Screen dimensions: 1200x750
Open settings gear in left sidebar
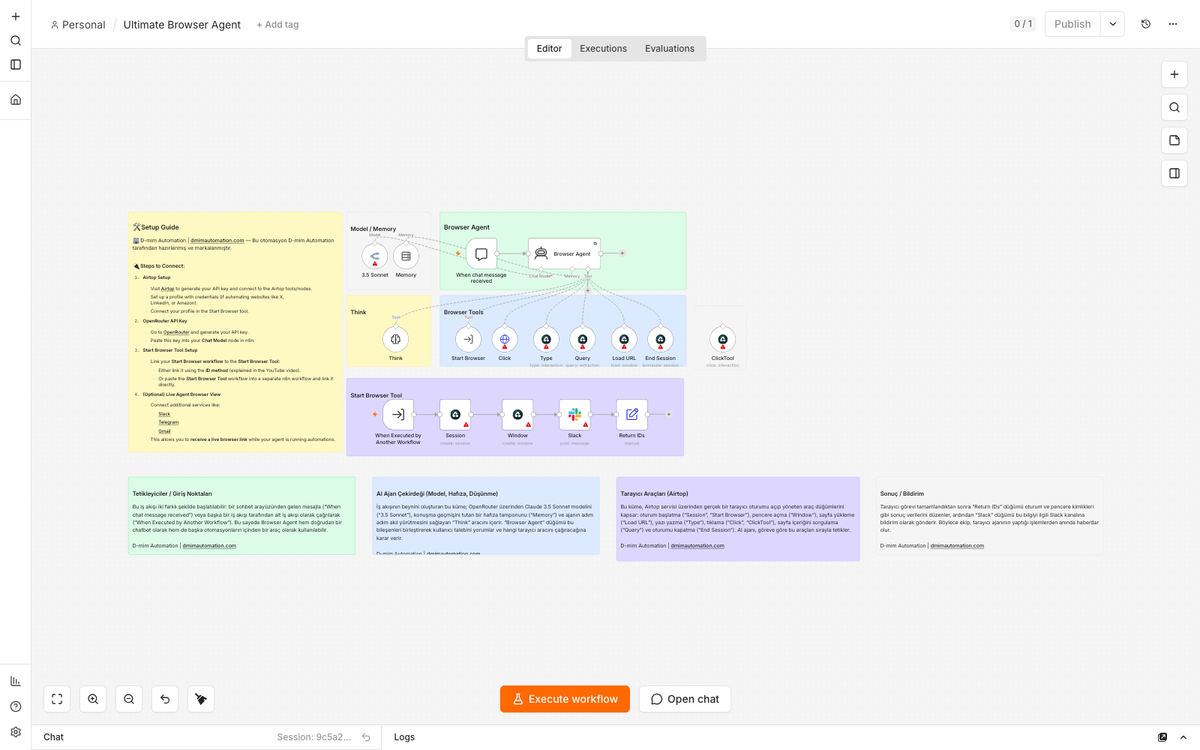15,732
